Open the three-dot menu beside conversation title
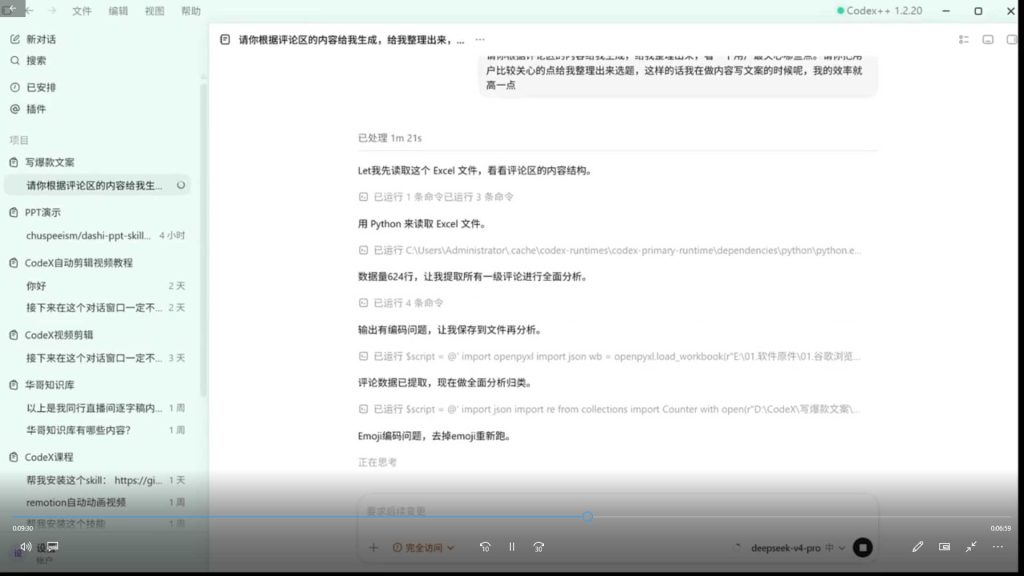 click(480, 40)
